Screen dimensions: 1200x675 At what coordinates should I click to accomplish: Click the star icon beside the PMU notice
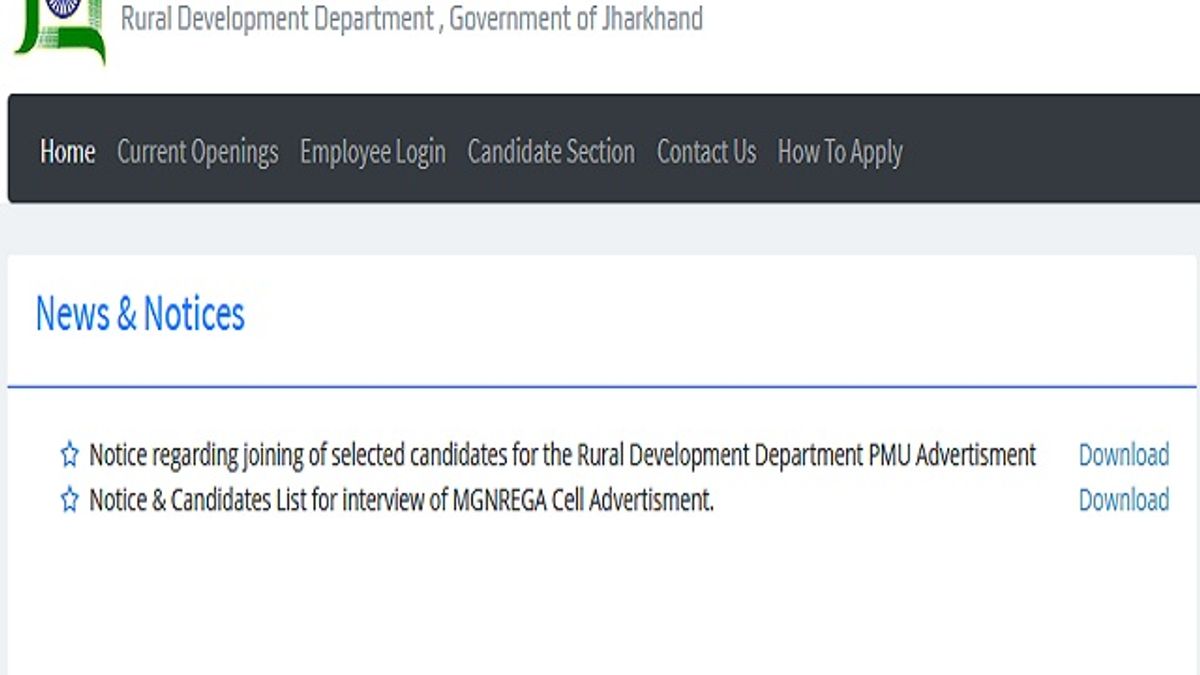coord(69,456)
